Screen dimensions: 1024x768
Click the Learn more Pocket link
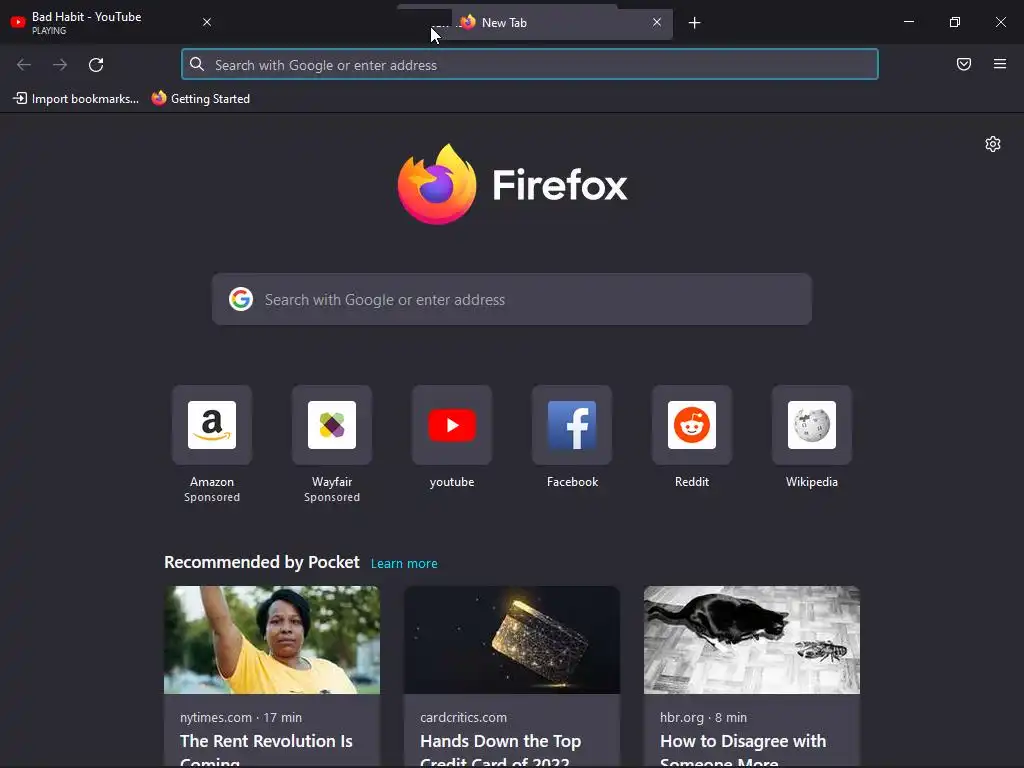[404, 564]
